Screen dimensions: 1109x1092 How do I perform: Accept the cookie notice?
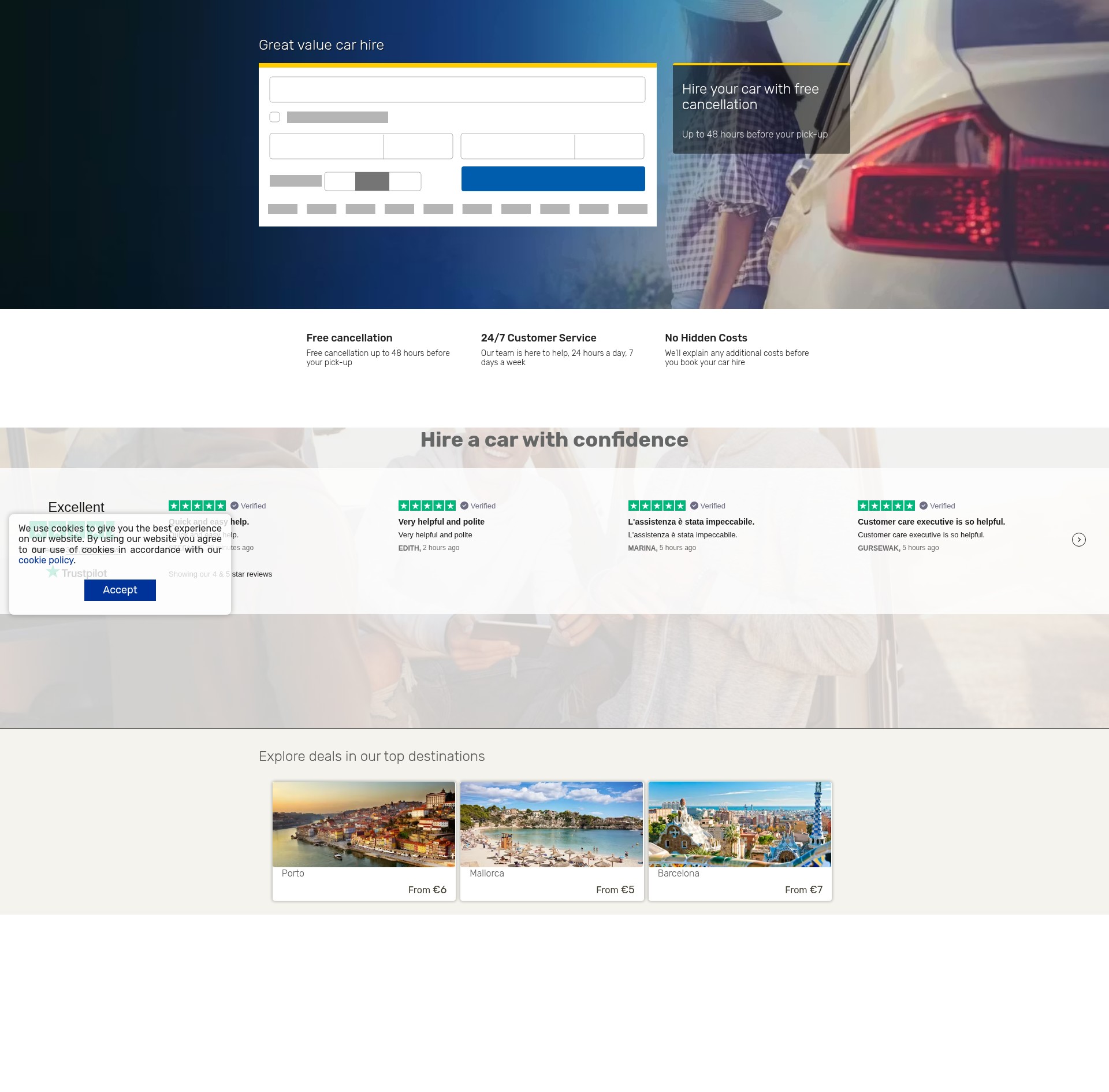(120, 590)
